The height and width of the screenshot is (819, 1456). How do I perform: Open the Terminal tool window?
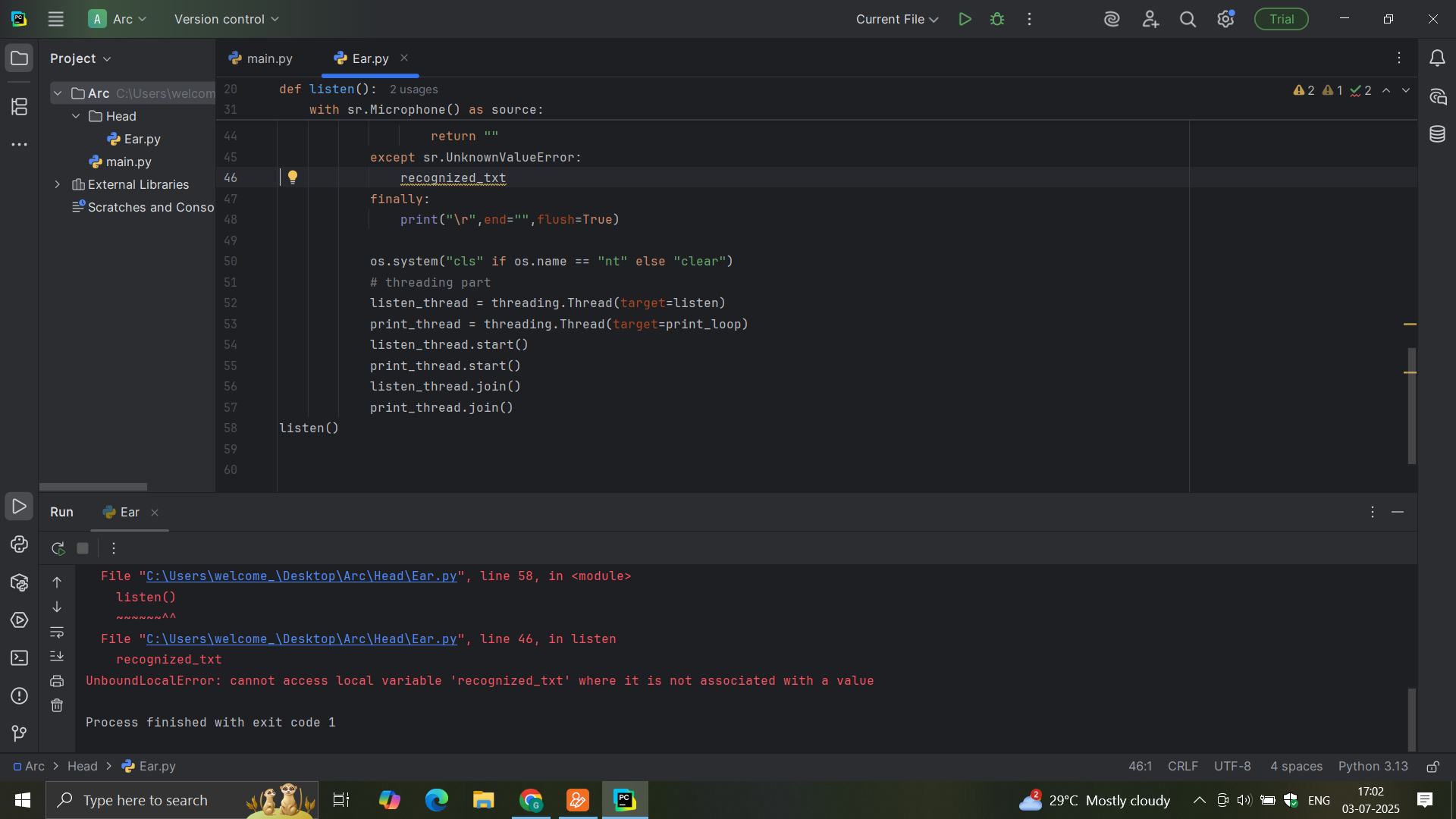(19, 658)
